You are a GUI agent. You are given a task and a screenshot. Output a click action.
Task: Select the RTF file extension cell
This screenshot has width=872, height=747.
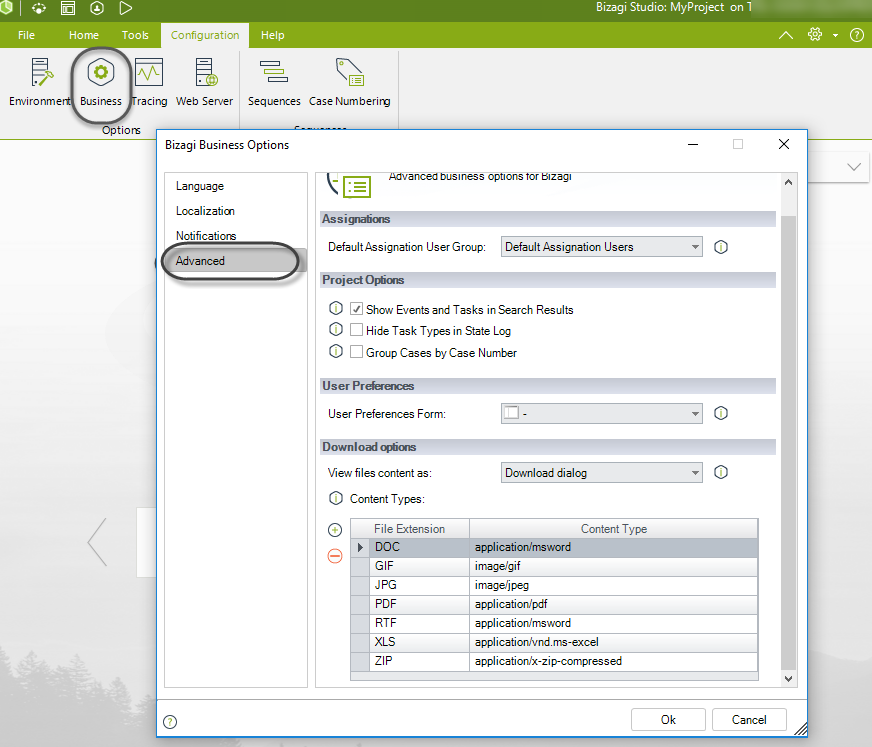point(419,623)
